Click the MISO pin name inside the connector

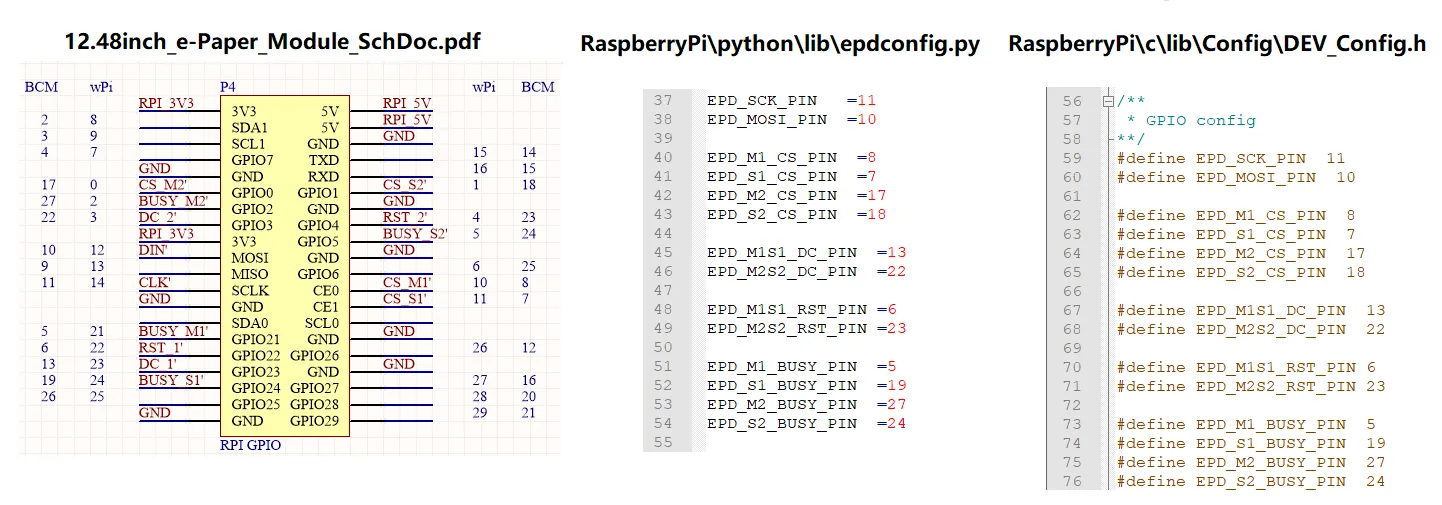248,274
